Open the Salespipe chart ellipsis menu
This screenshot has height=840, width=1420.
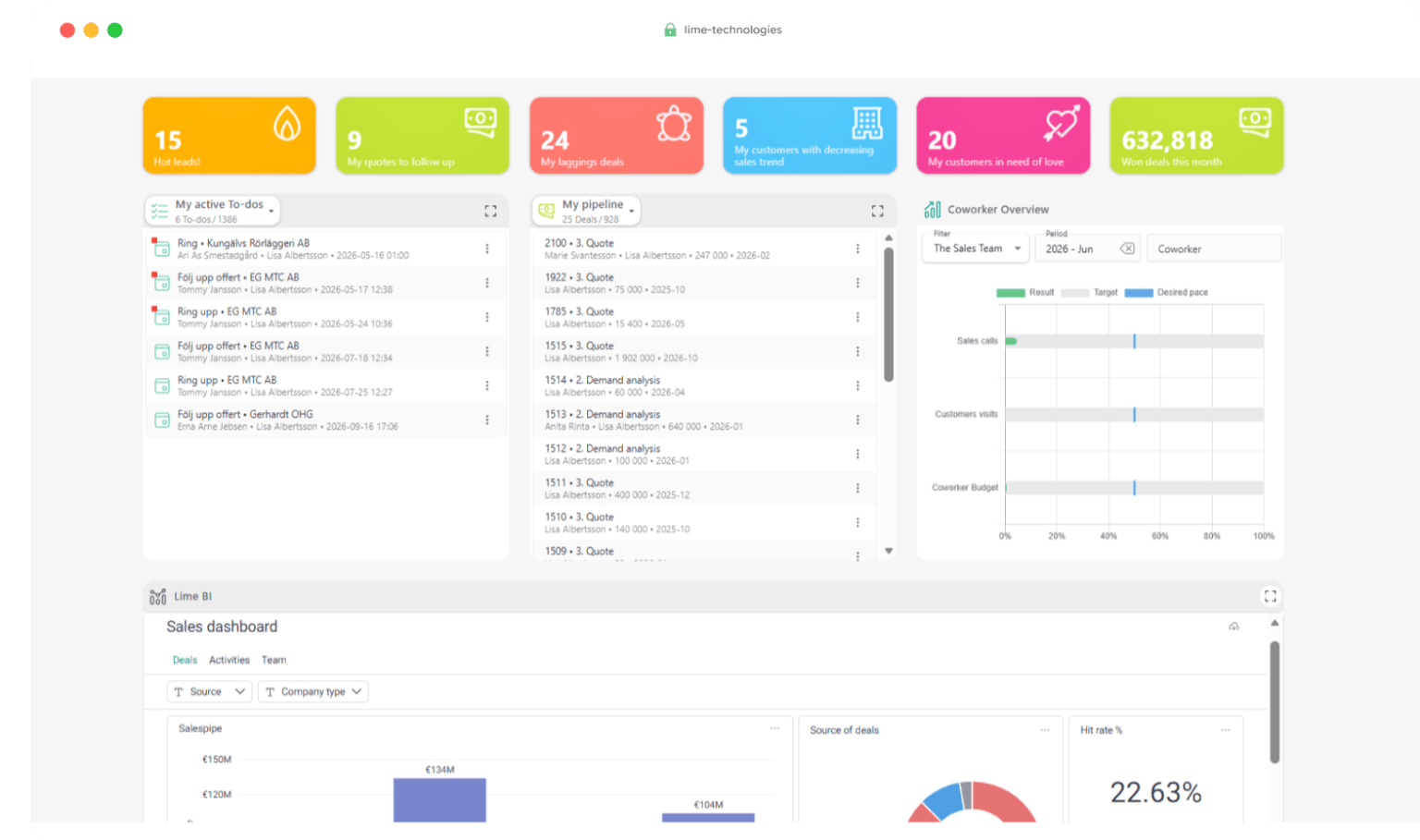point(775,728)
